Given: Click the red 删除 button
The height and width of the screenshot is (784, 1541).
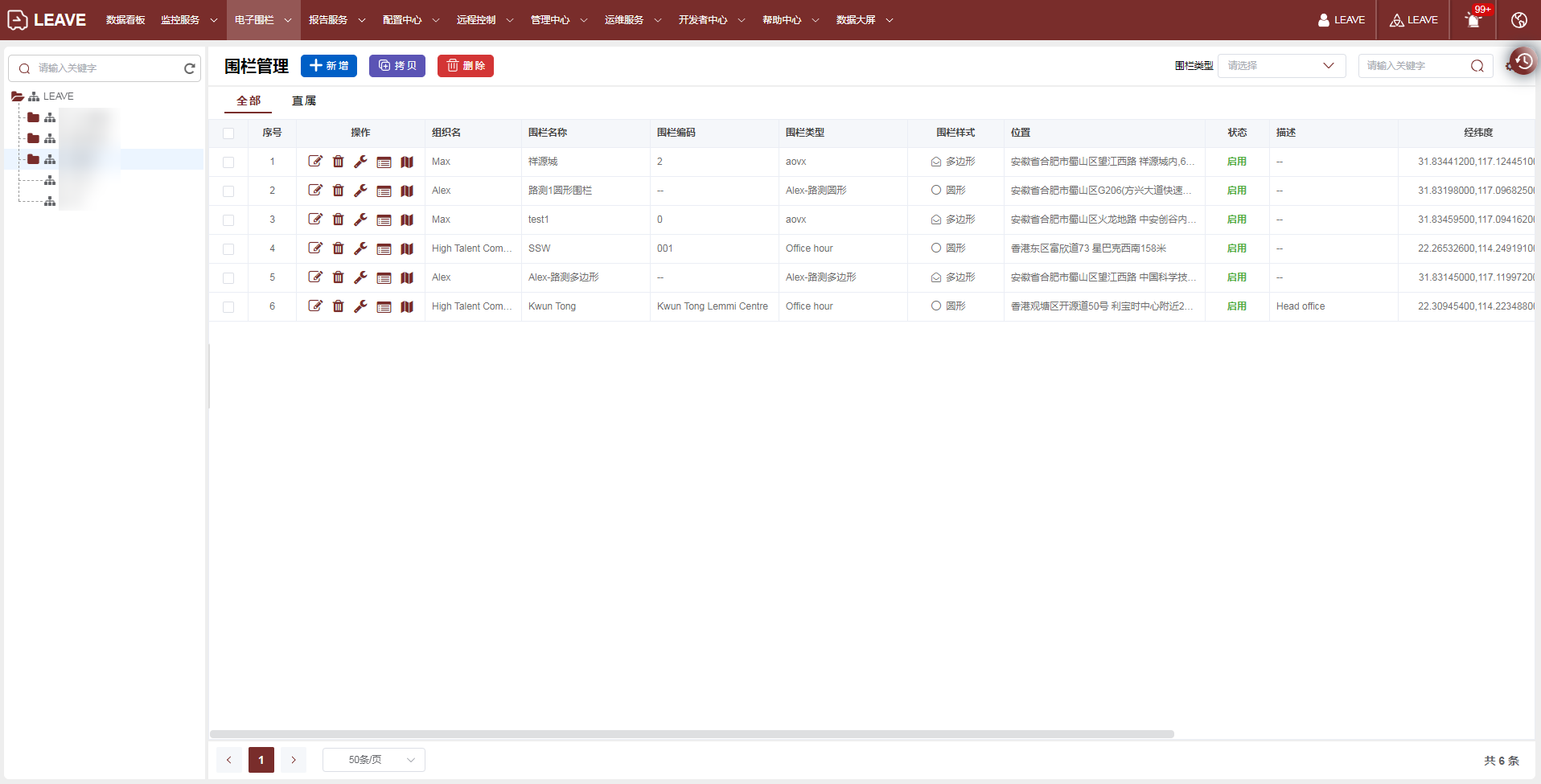Looking at the screenshot, I should coord(465,66).
